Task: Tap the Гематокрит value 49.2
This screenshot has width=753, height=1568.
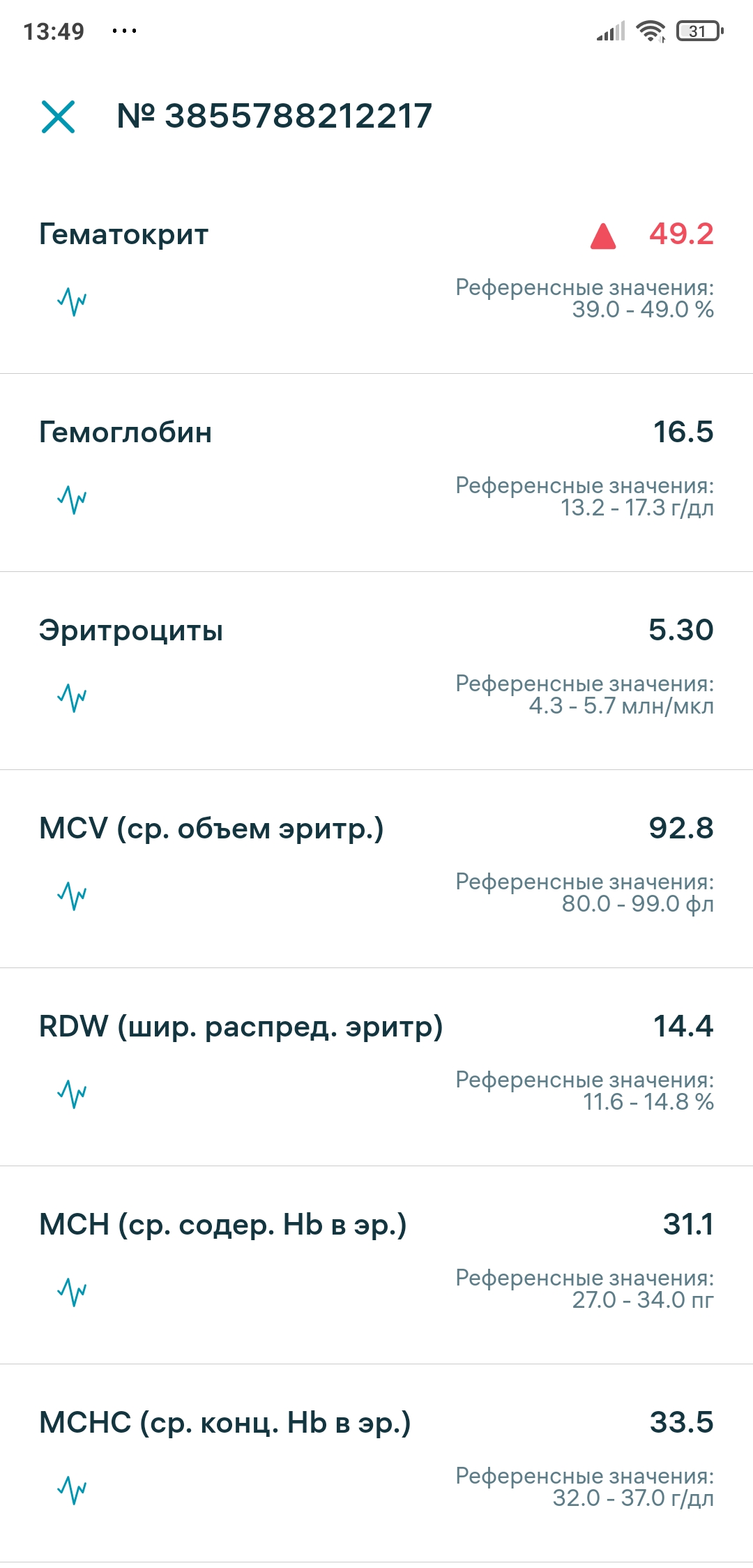Action: [681, 234]
